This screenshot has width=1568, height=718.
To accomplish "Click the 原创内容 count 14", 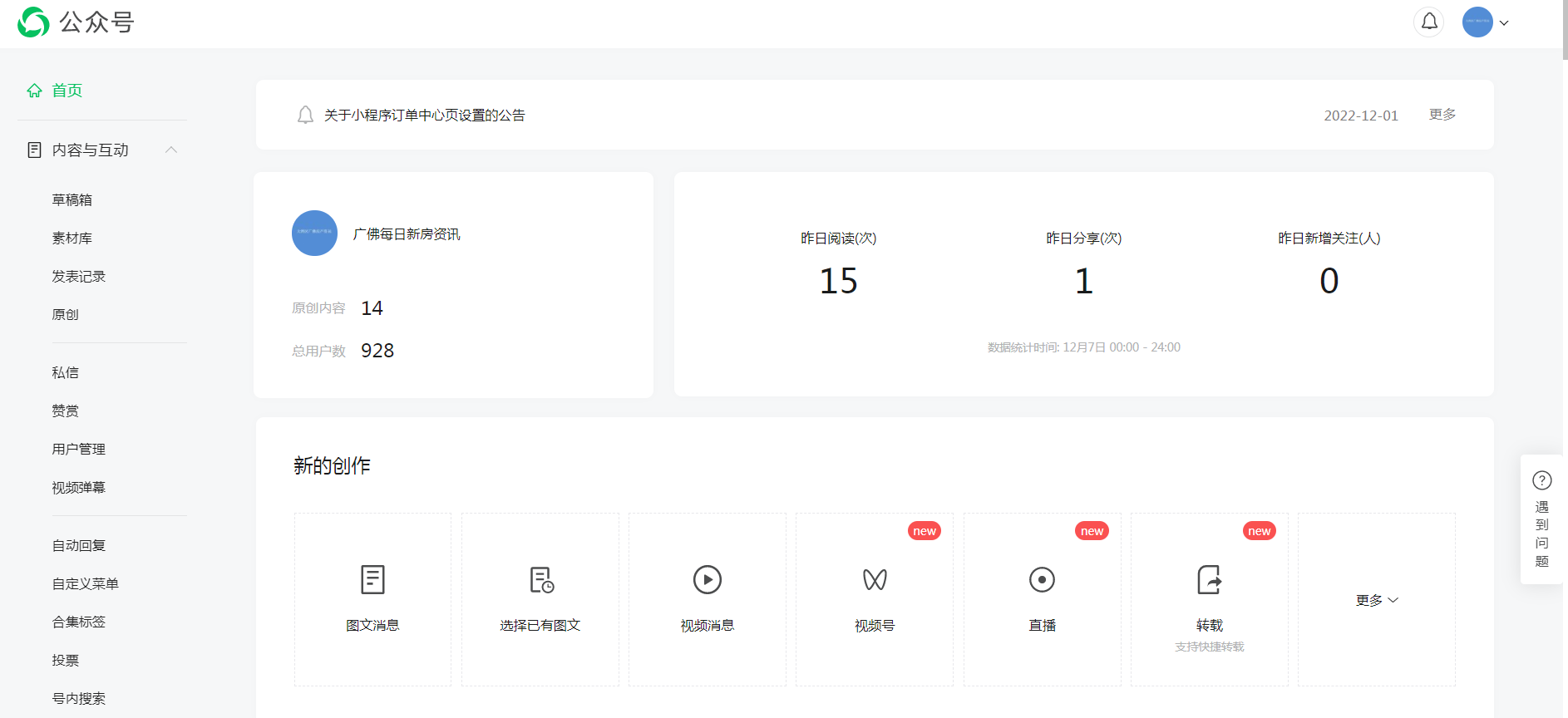I will click(x=372, y=308).
